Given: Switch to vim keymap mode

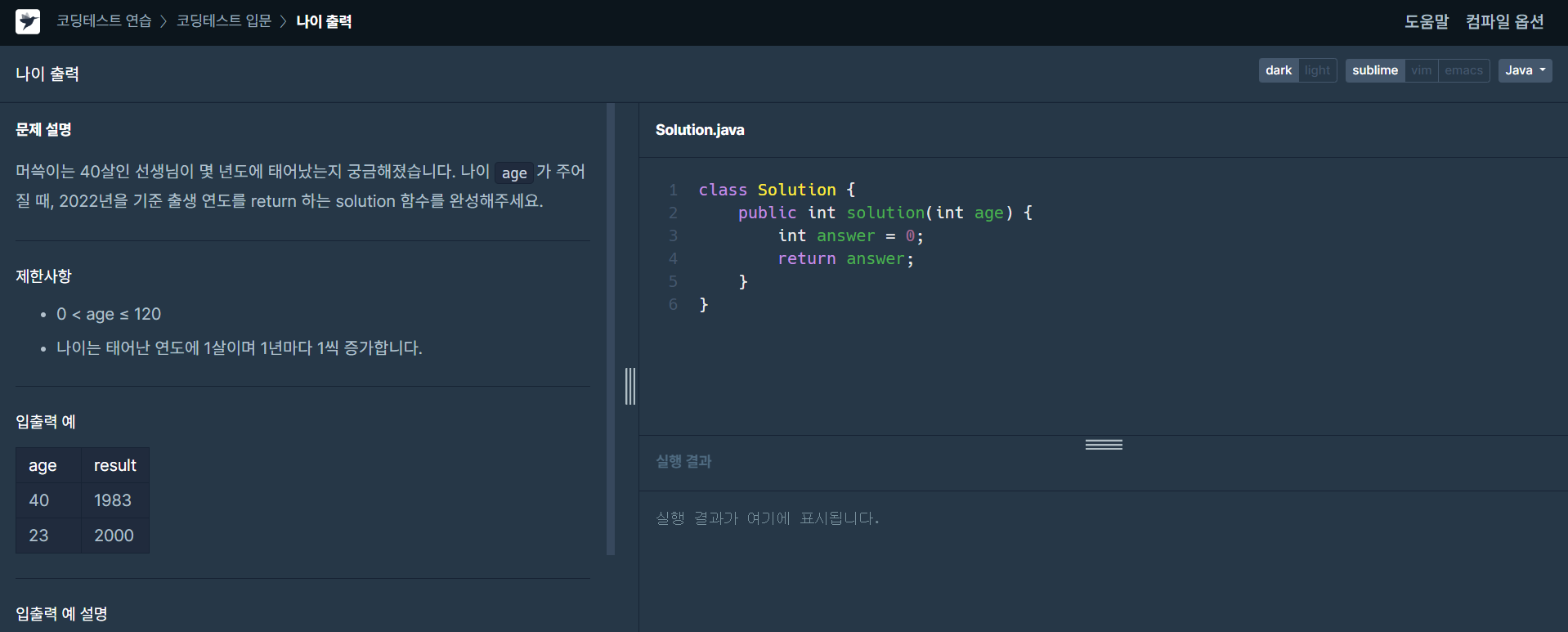Looking at the screenshot, I should [x=1421, y=70].
